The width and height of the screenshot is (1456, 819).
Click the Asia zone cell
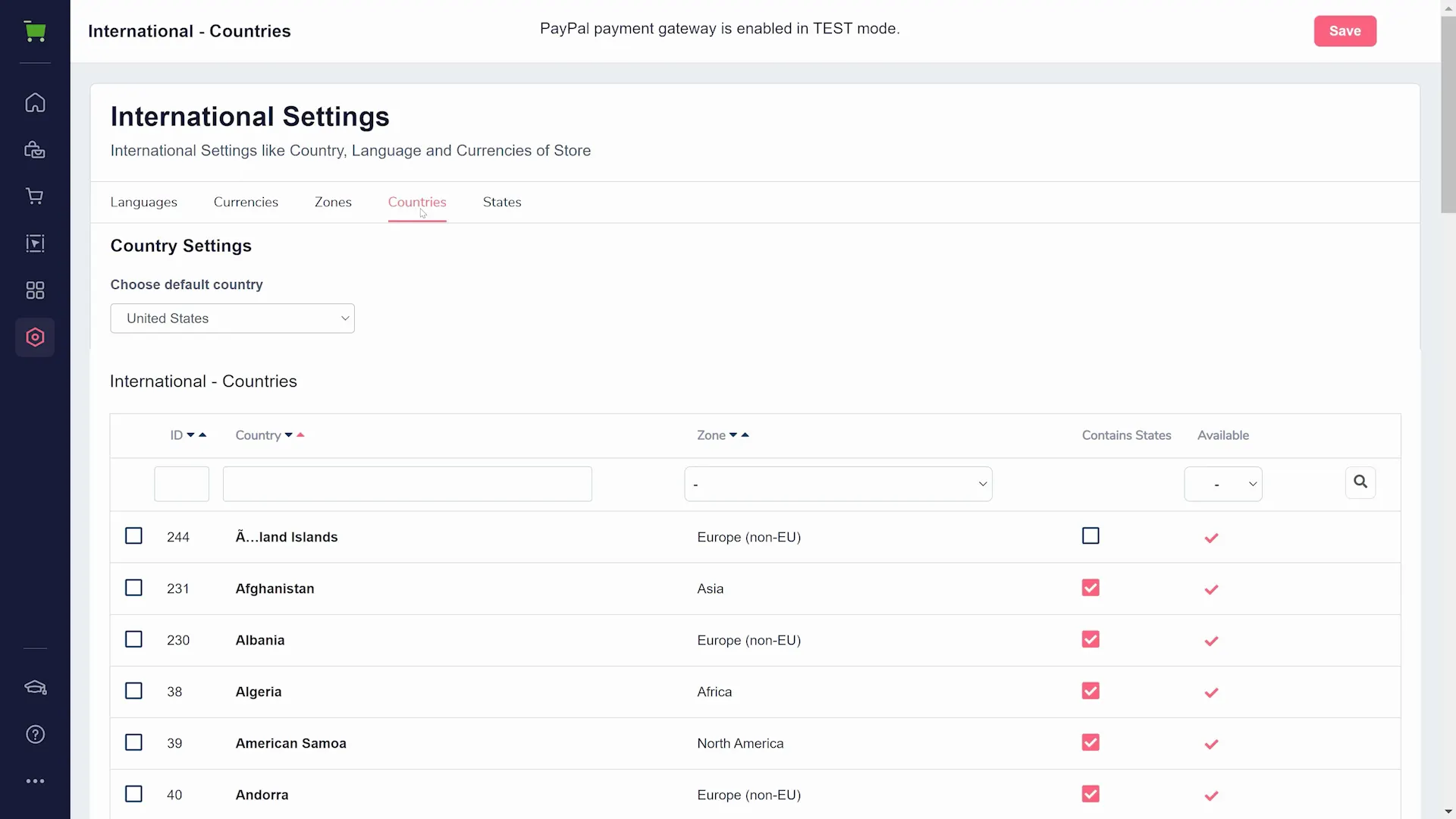coord(711,588)
